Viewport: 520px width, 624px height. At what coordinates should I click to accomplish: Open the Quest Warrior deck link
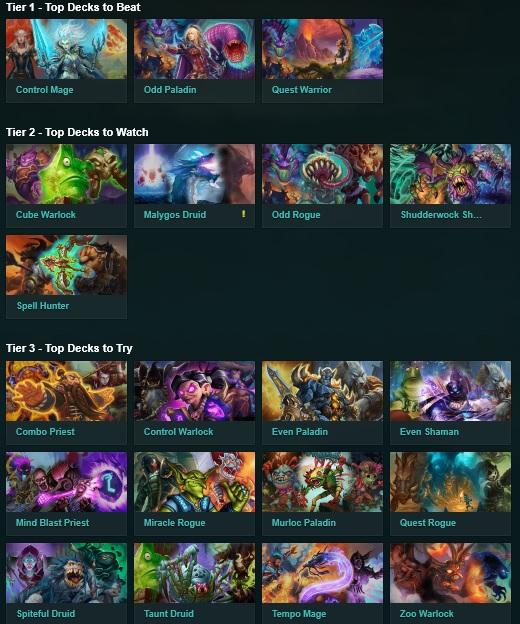point(301,90)
